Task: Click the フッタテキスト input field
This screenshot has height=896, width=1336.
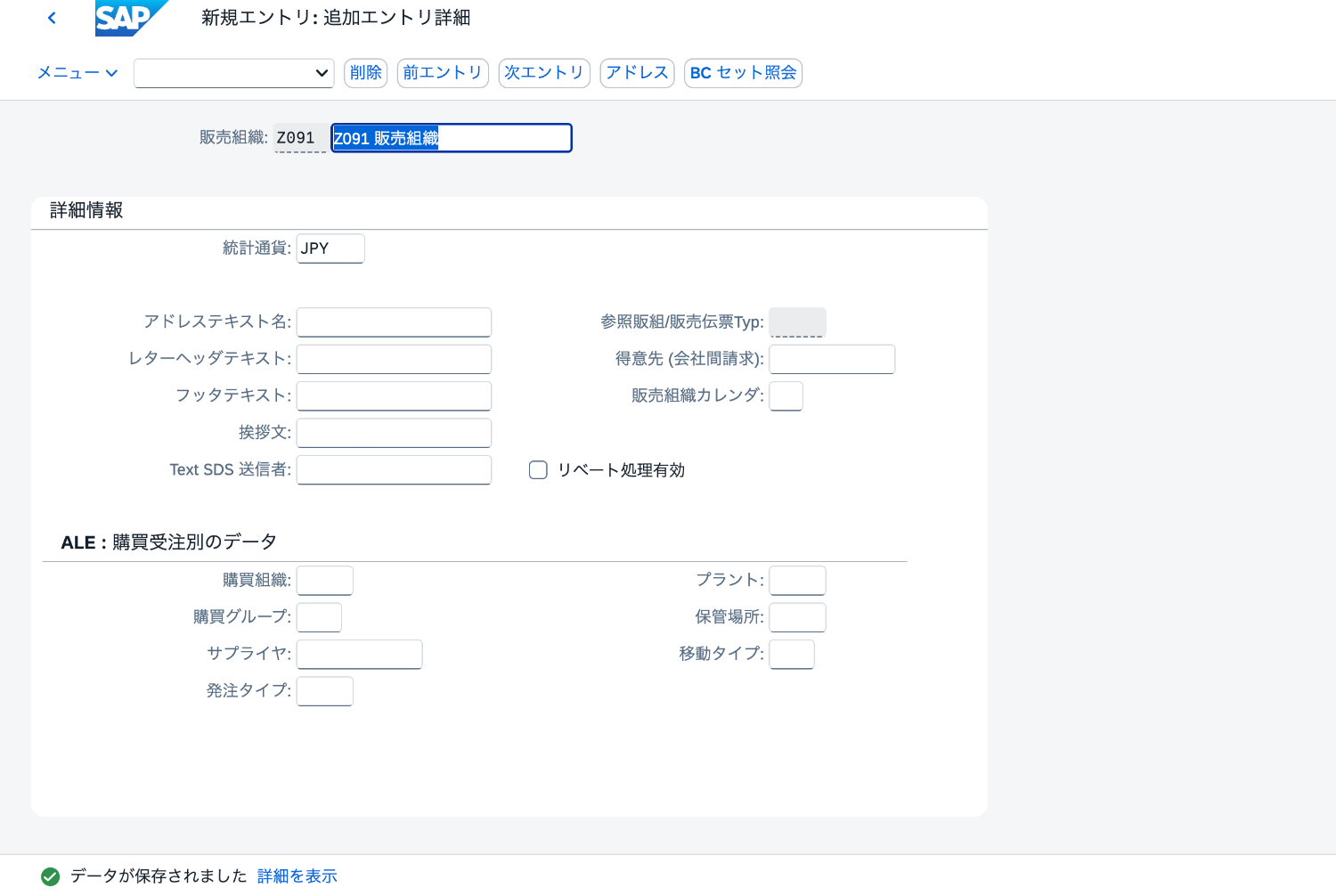Action: [x=394, y=396]
